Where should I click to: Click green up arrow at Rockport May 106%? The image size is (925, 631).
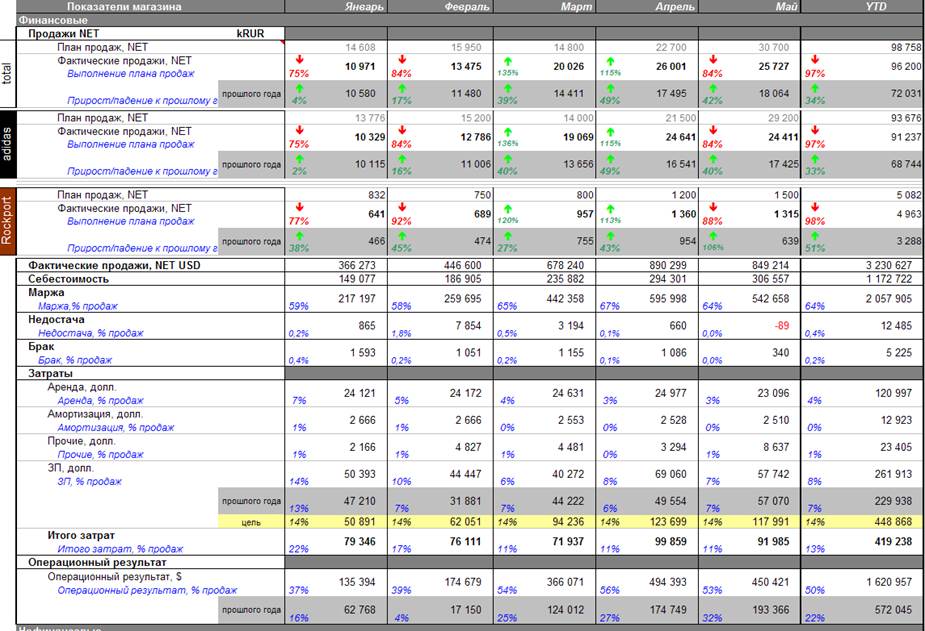(709, 236)
